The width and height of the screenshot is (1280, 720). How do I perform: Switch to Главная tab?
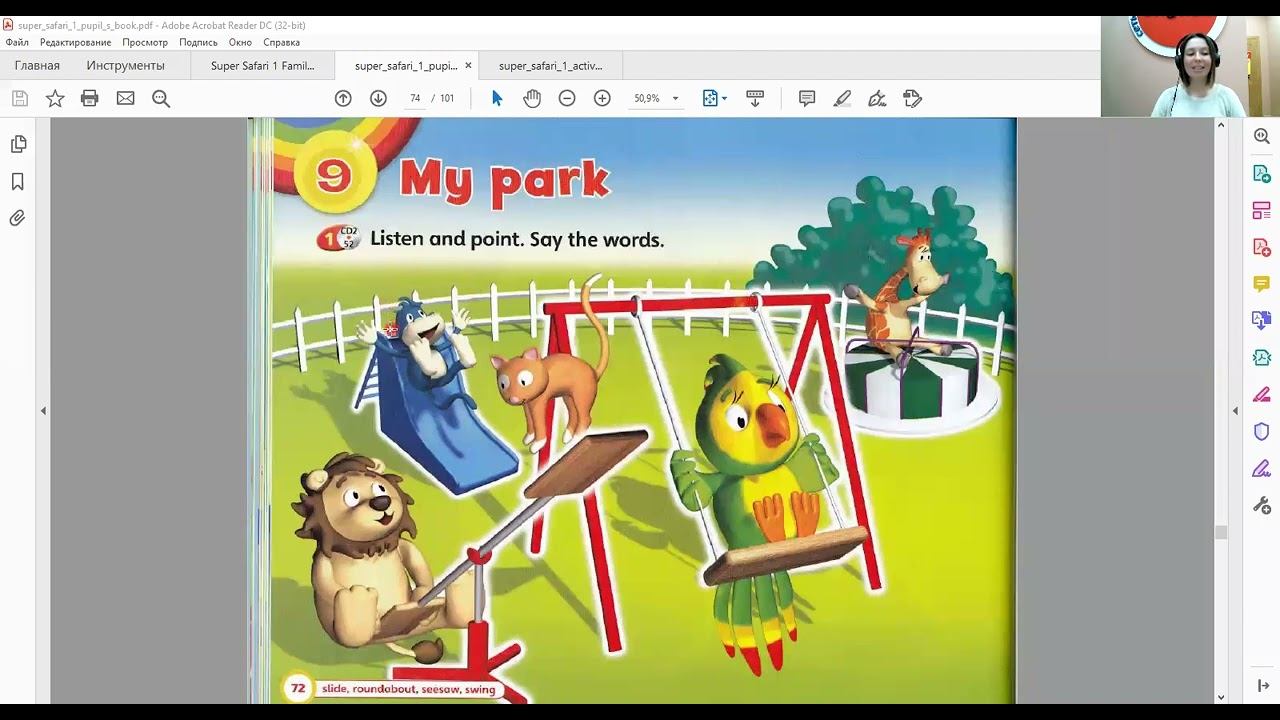(37, 66)
